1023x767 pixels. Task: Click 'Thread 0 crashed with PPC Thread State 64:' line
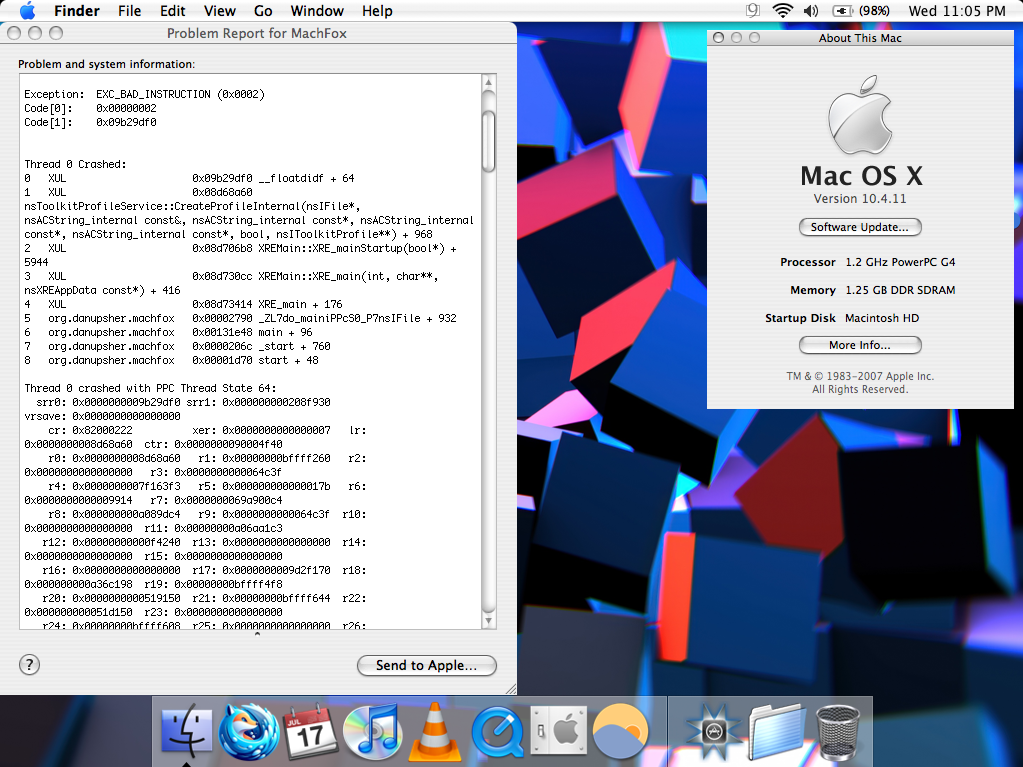[150, 388]
